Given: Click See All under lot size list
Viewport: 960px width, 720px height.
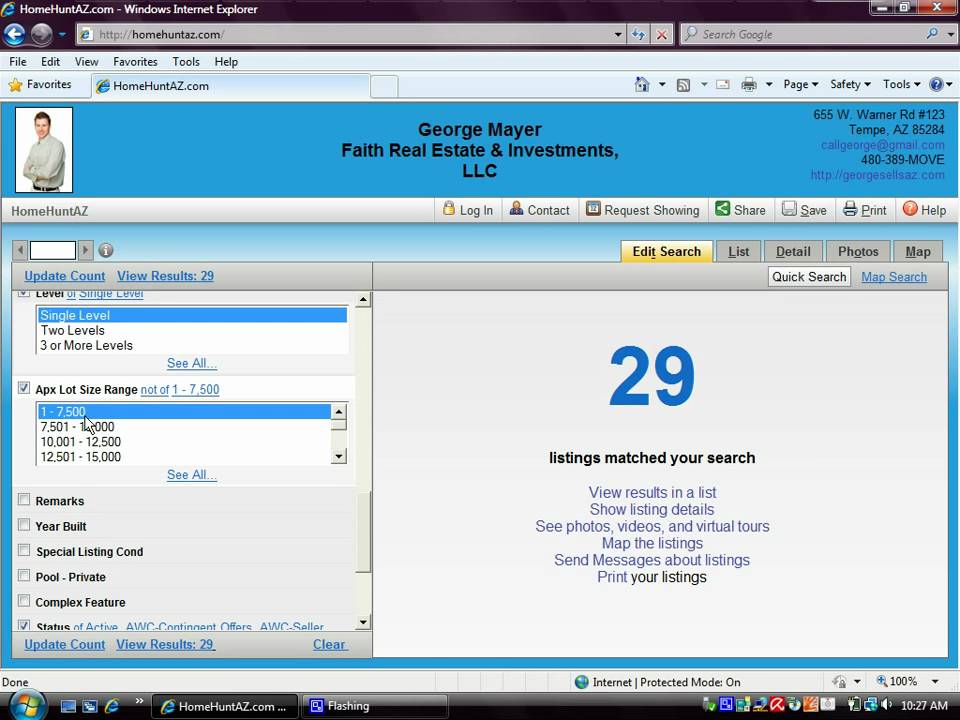Looking at the screenshot, I should coord(192,474).
